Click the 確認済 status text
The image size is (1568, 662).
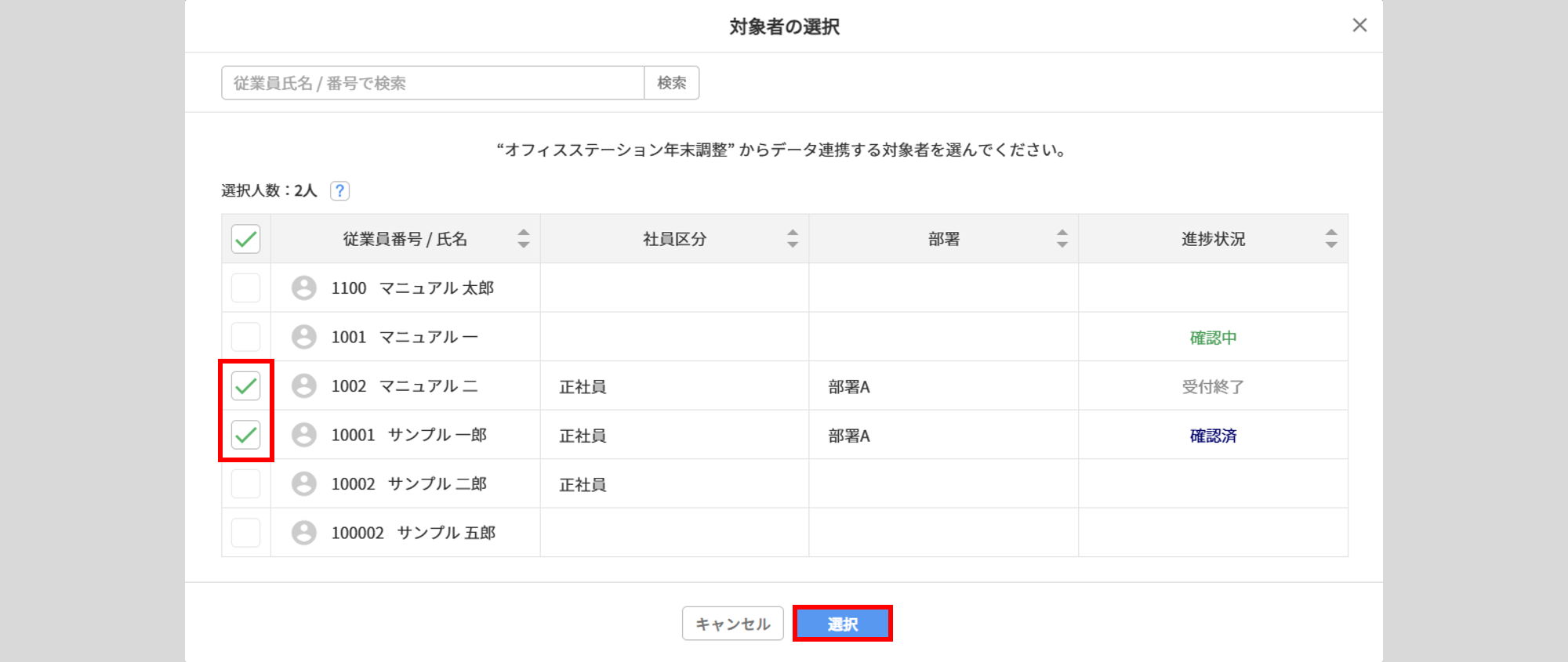1213,436
